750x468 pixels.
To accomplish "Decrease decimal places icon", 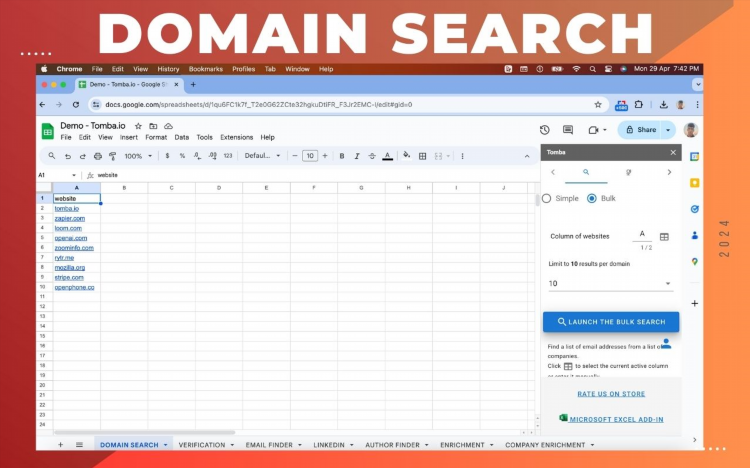I will point(197,156).
